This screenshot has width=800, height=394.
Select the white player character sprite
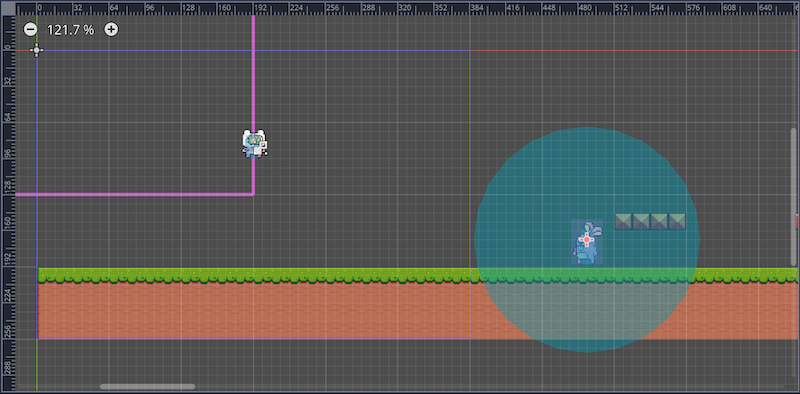pyautogui.click(x=254, y=143)
